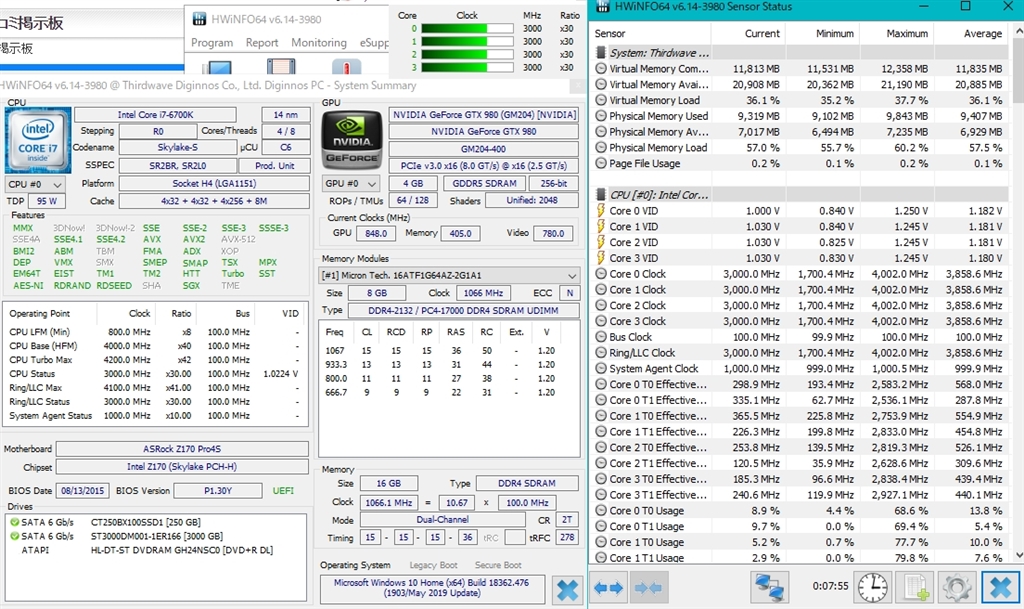Image resolution: width=1024 pixels, height=609 pixels.
Task: Open the GPU #0 selector dropdown
Action: coord(351,183)
